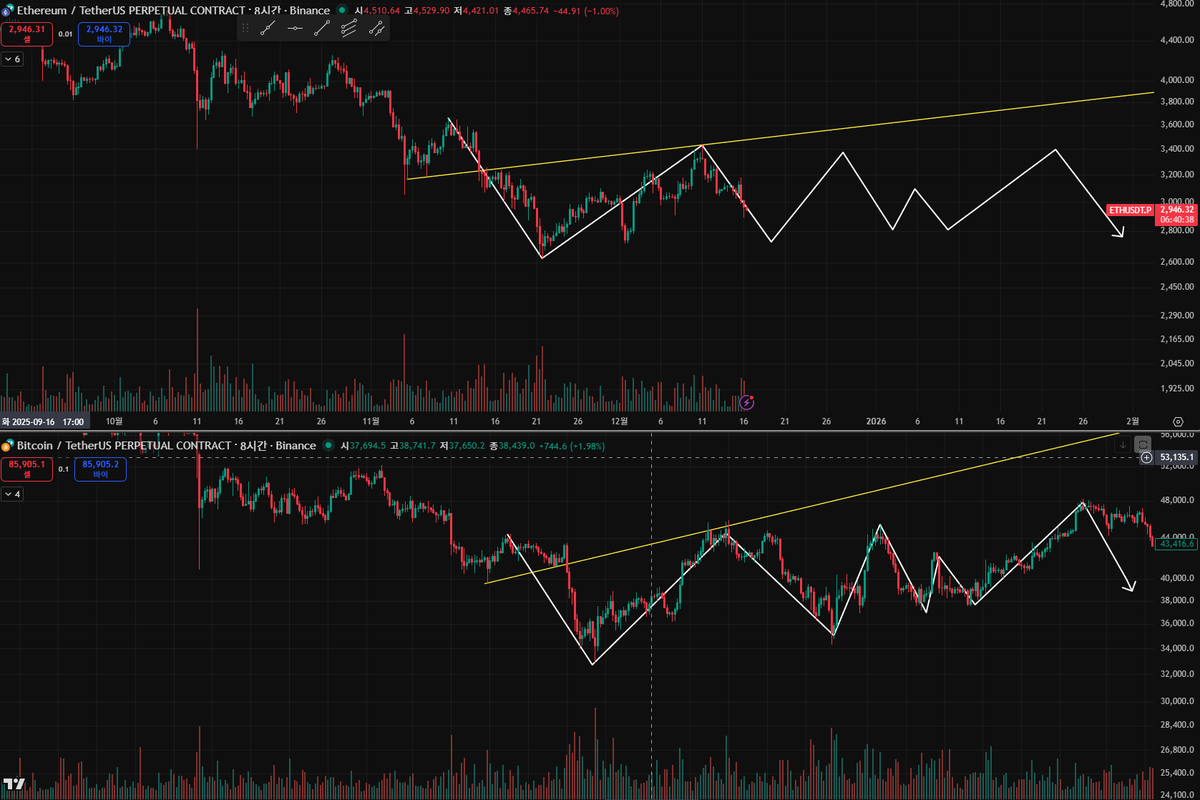Click the plus icon beside 53,135.1 price
The height and width of the screenshot is (800, 1200).
click(x=1146, y=457)
